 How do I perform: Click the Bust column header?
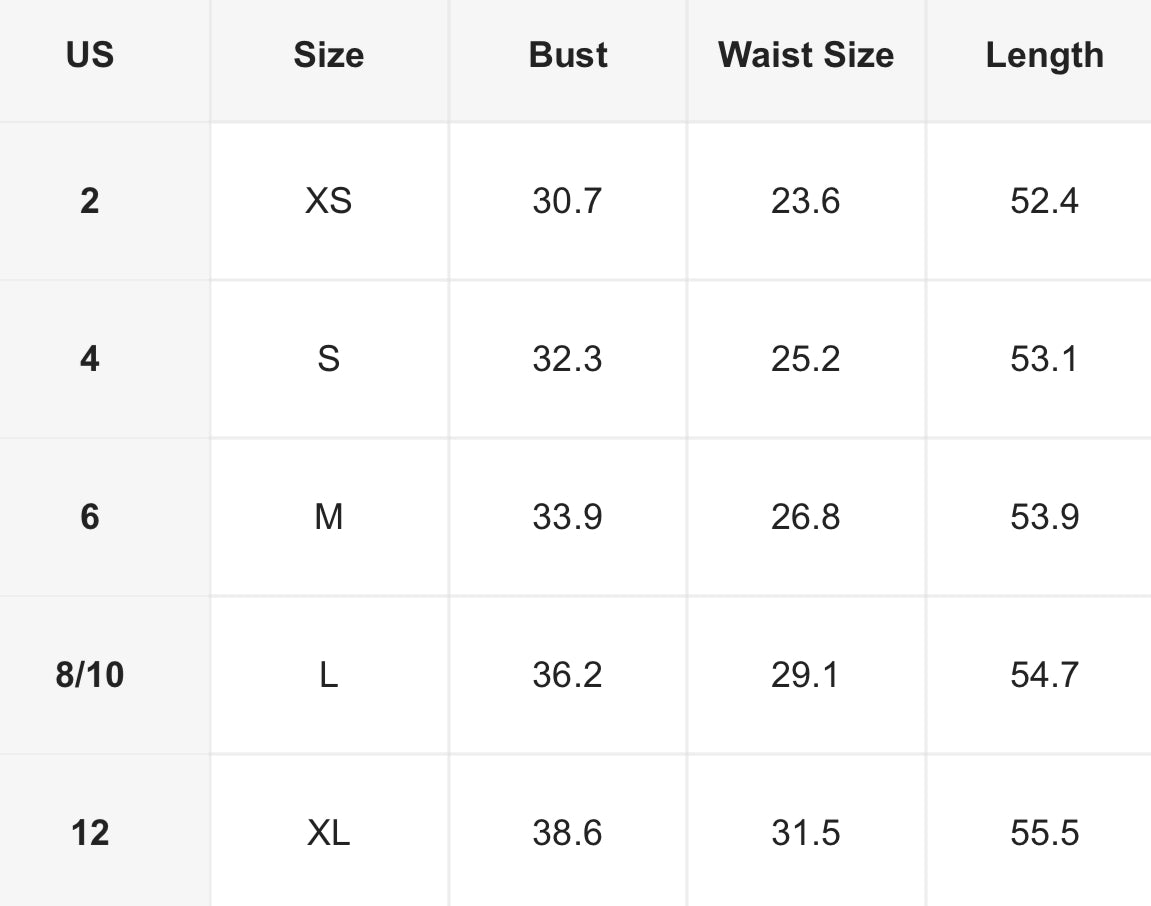click(x=567, y=55)
